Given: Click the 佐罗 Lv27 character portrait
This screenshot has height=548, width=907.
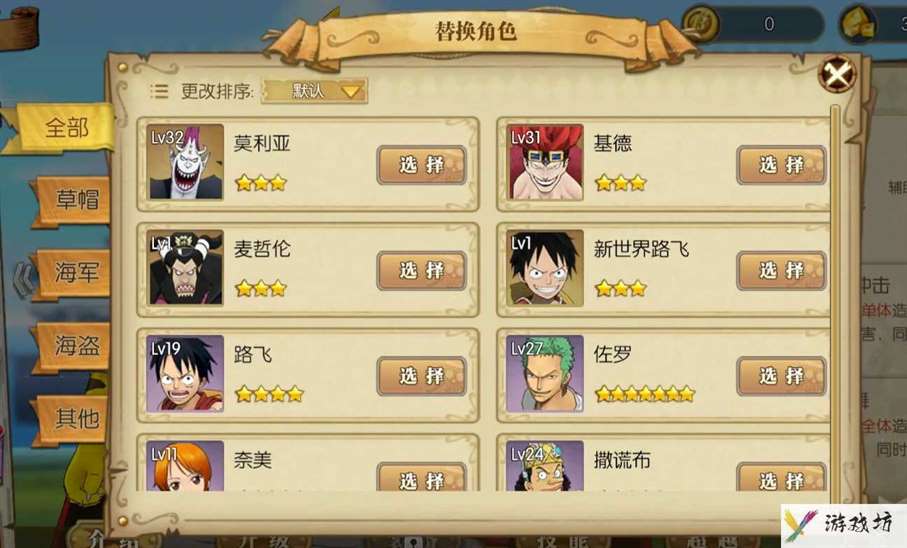Looking at the screenshot, I should click(545, 374).
